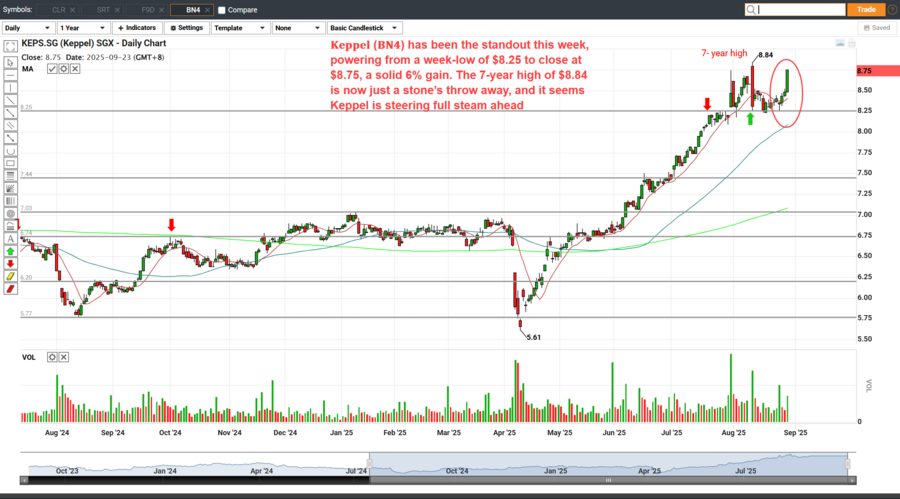Viewport: 900px width, 499px height.
Task: Select the BN4 symbol tab
Action: point(193,10)
